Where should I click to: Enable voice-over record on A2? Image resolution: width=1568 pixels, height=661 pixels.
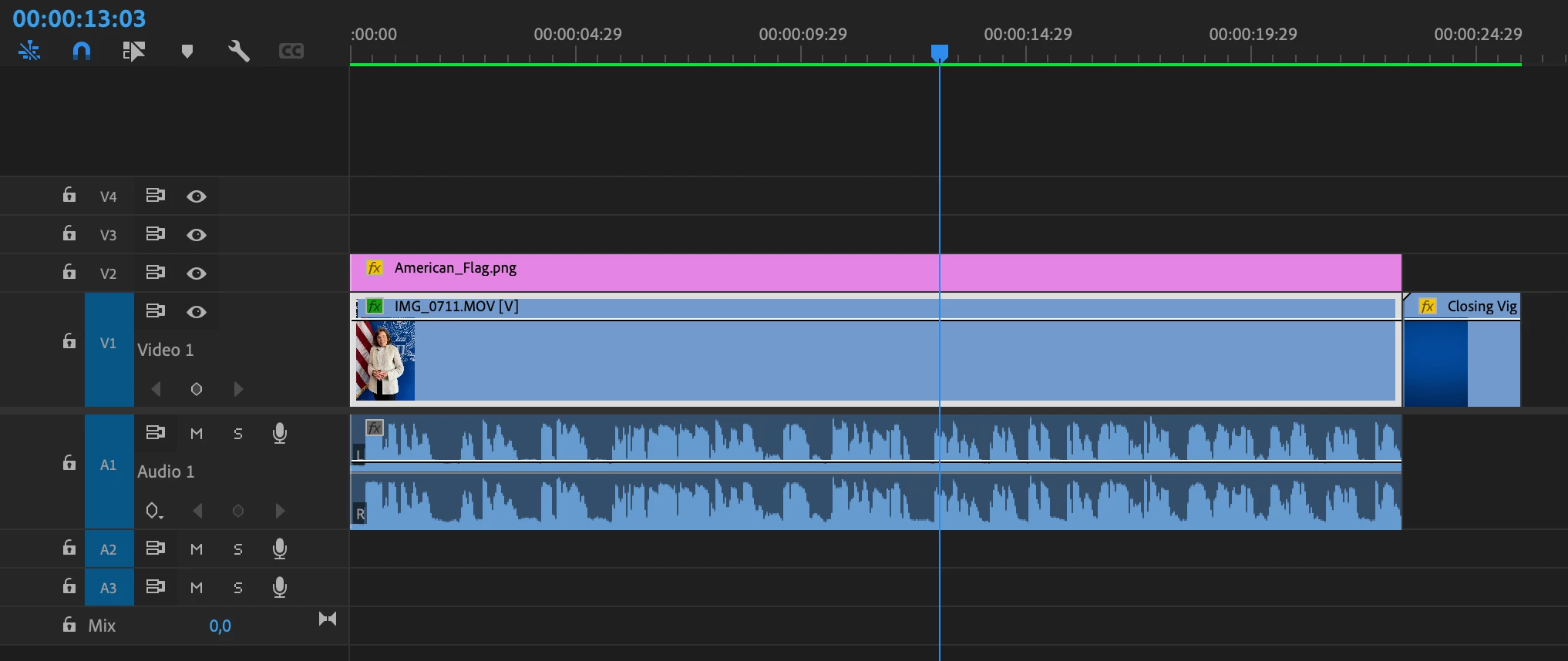[280, 549]
